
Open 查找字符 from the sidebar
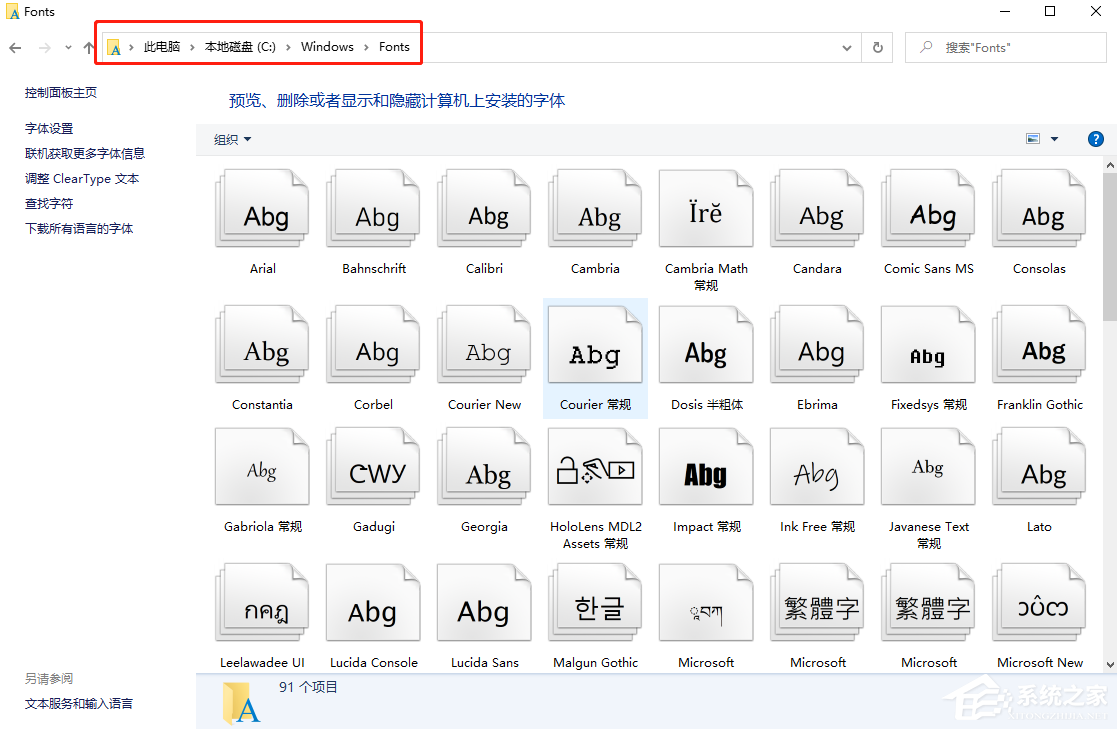(49, 203)
